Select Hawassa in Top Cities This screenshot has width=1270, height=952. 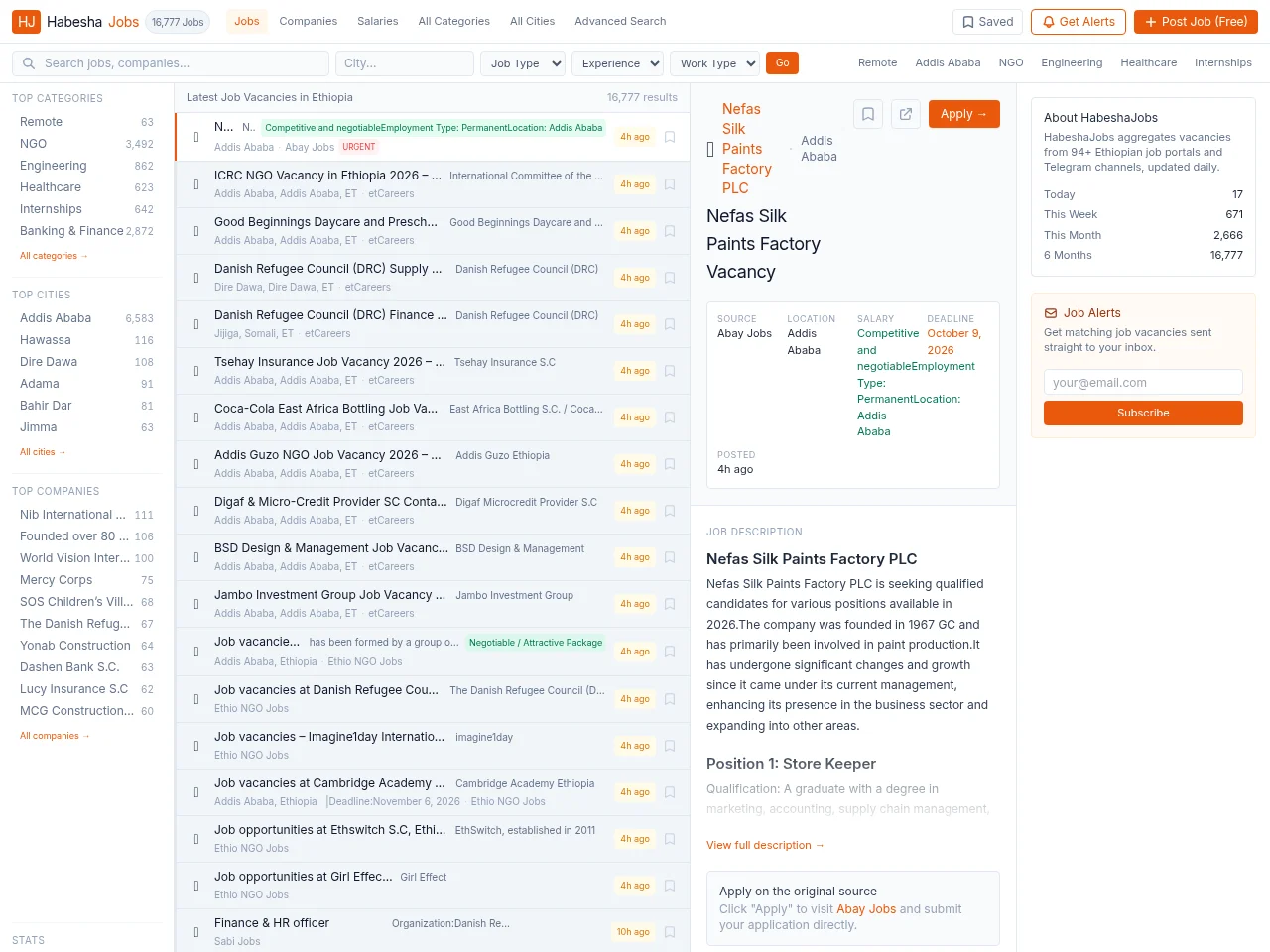tap(86, 340)
